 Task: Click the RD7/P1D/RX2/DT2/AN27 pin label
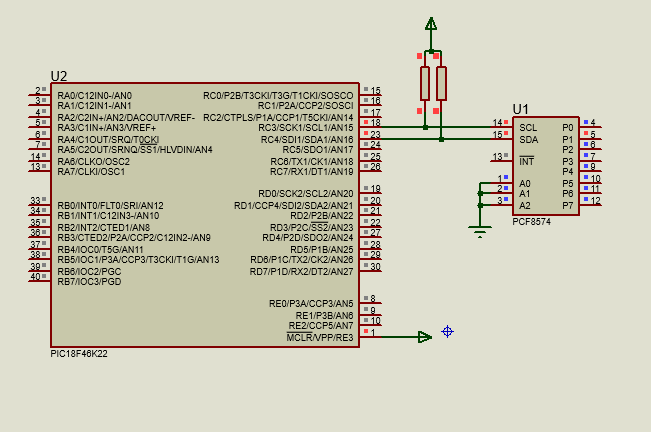(301, 272)
